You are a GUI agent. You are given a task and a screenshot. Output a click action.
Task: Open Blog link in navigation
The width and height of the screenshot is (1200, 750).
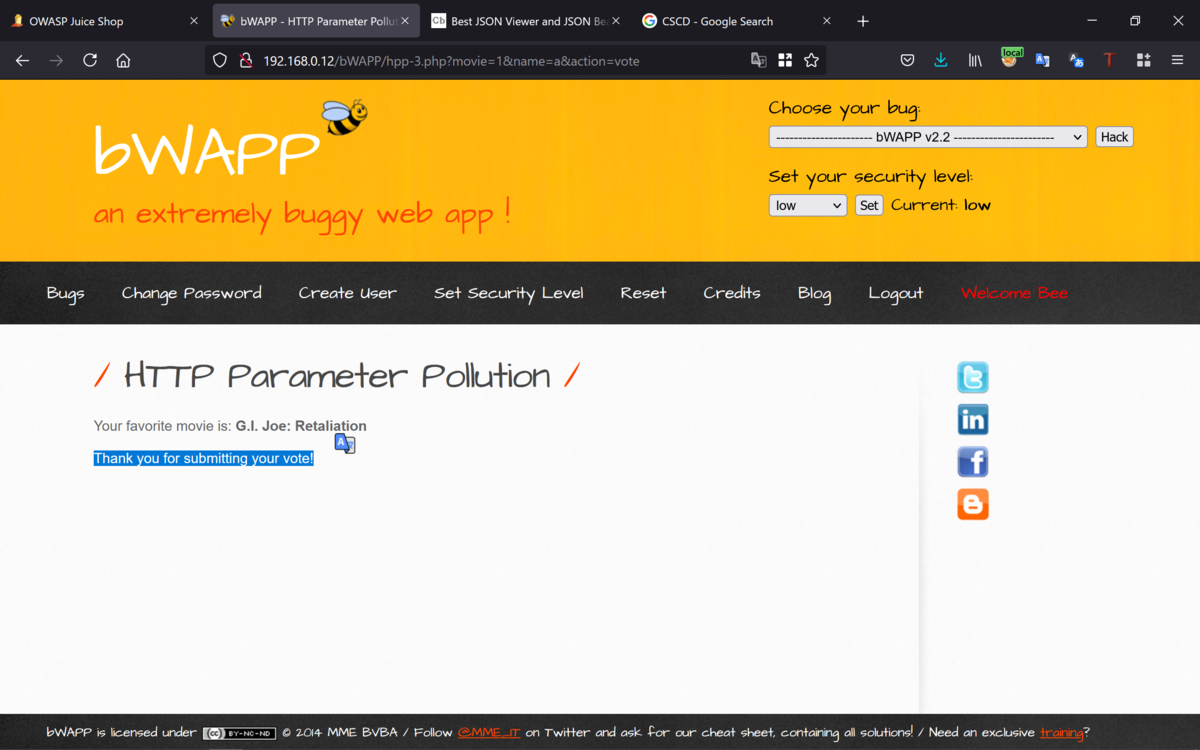[x=814, y=293]
